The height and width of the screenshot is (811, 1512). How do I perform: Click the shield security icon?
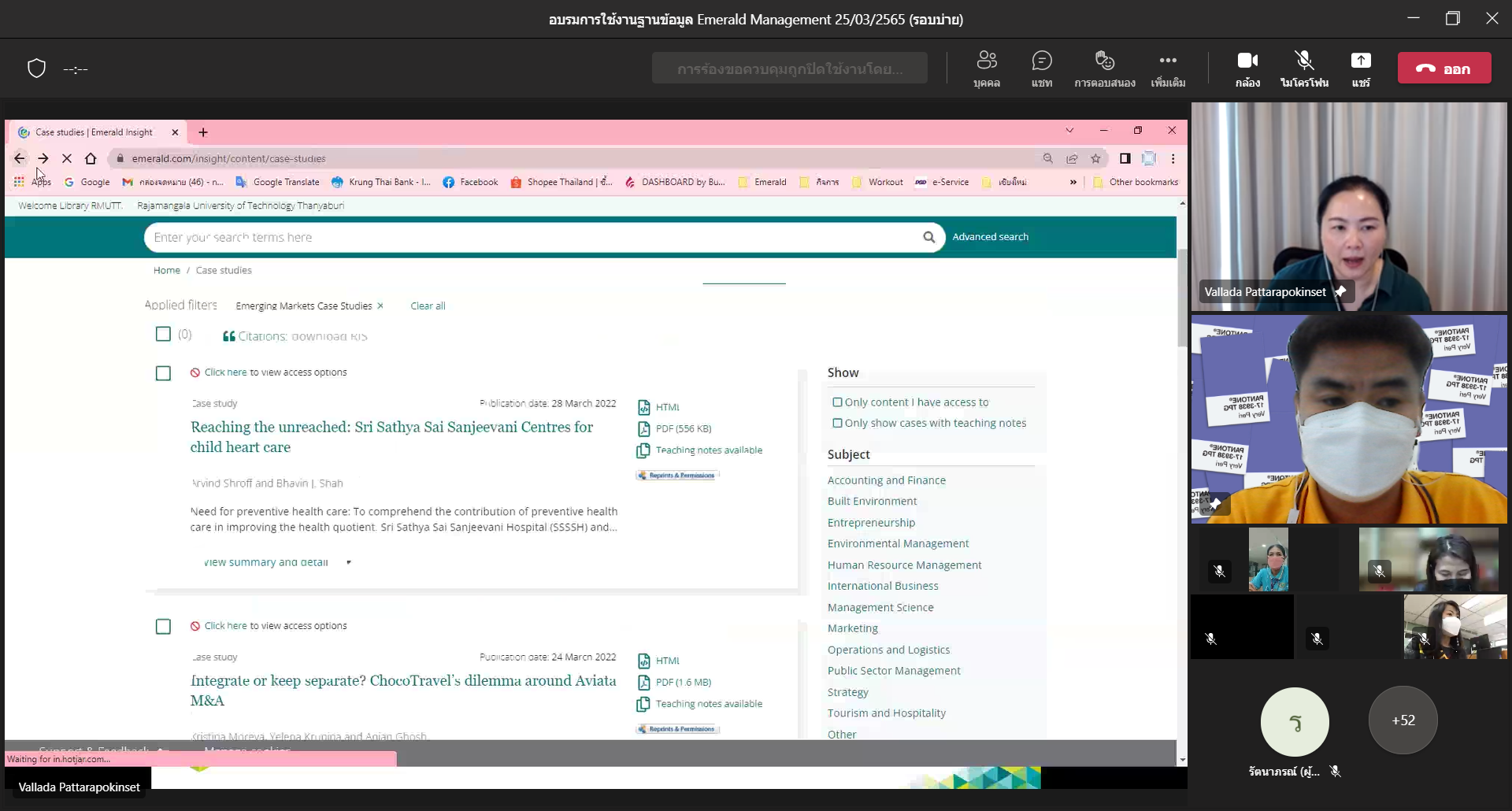[x=37, y=69]
